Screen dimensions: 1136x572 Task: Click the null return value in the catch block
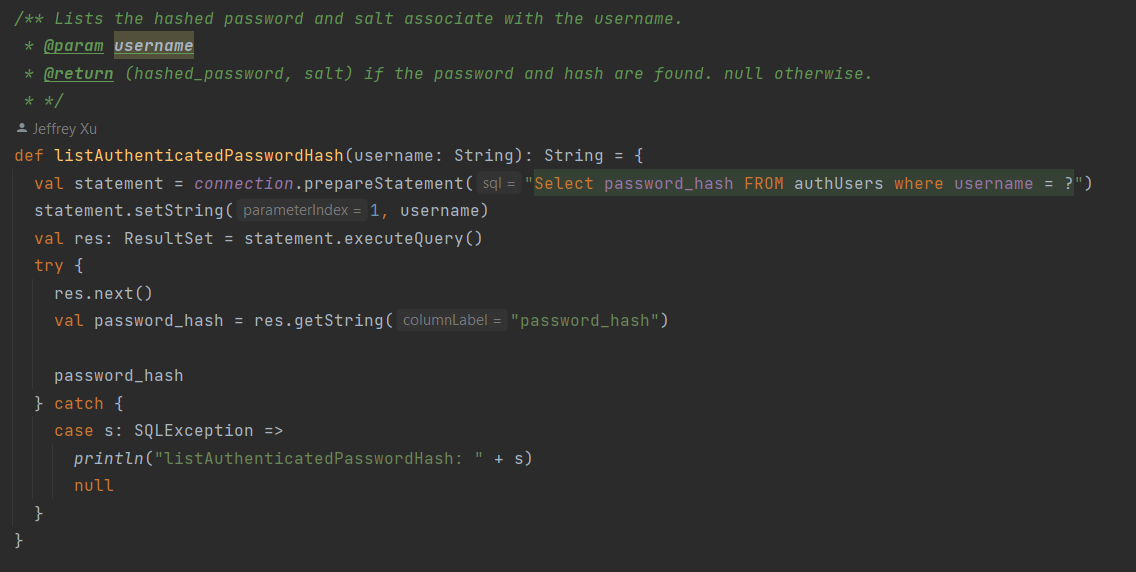tap(93, 486)
